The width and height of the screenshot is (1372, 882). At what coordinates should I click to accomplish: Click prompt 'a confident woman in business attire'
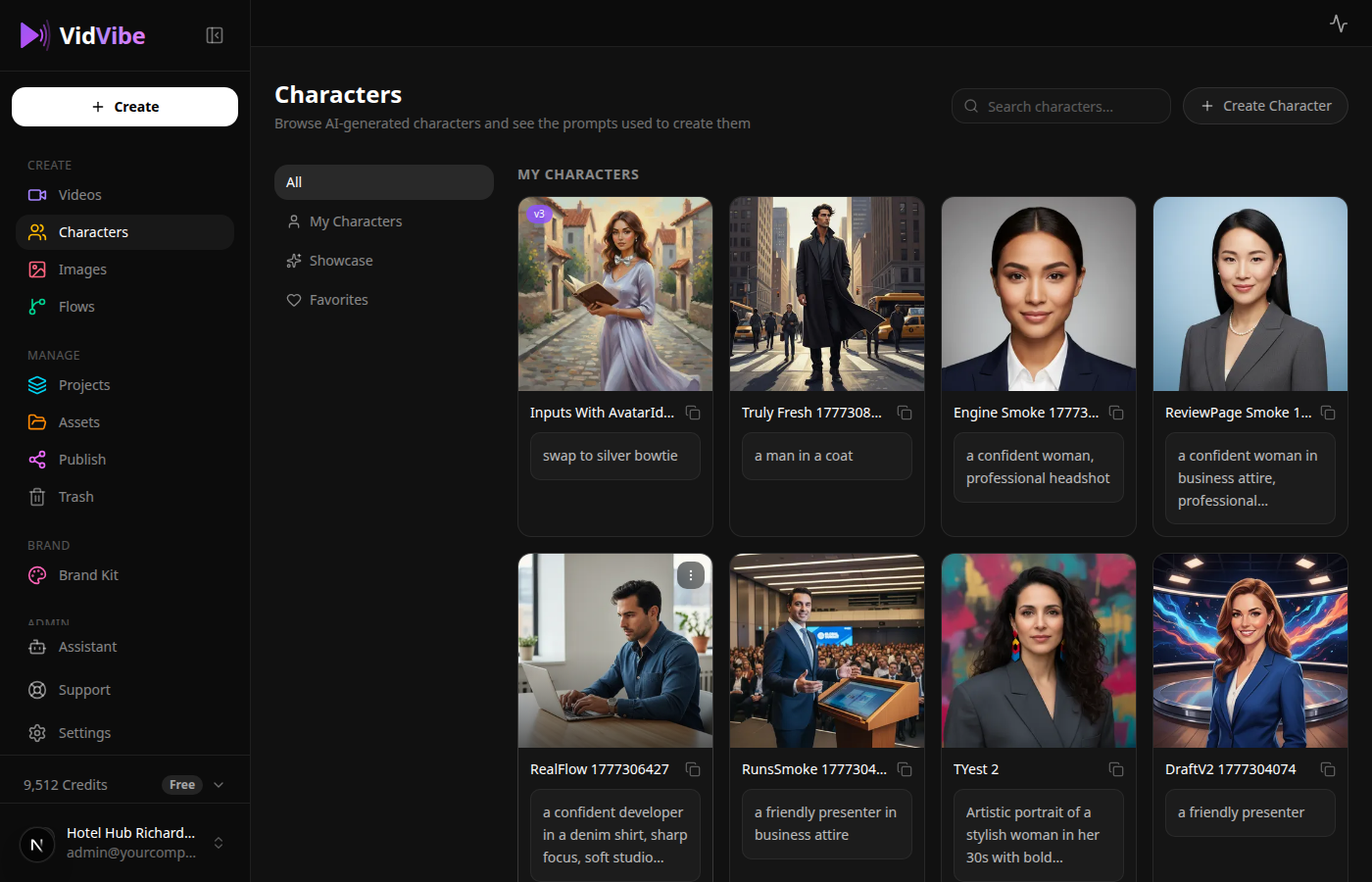click(1250, 478)
